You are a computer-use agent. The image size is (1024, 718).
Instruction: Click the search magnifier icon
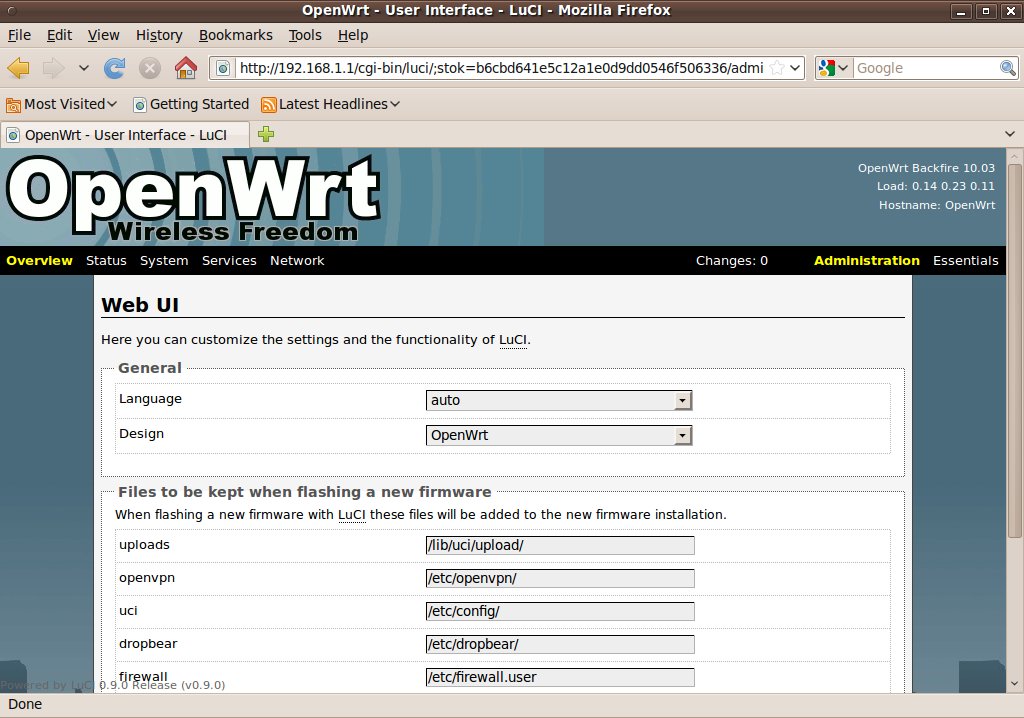click(1008, 68)
